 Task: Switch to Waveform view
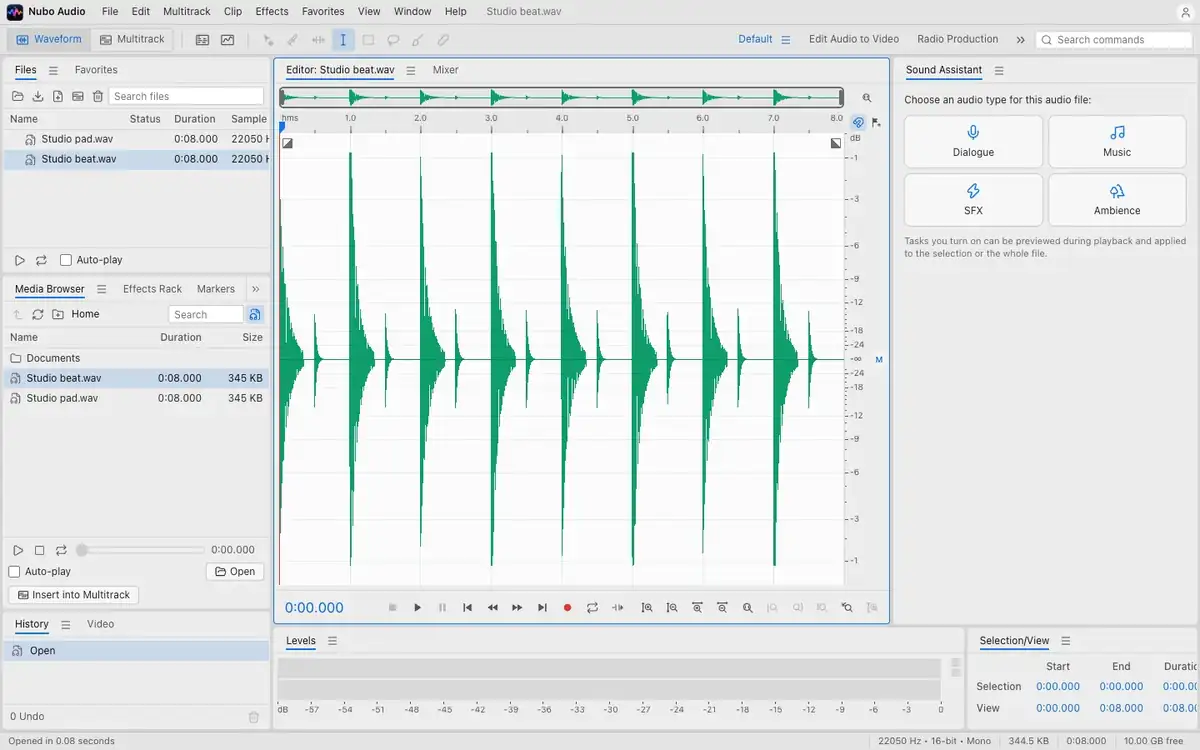coord(49,40)
